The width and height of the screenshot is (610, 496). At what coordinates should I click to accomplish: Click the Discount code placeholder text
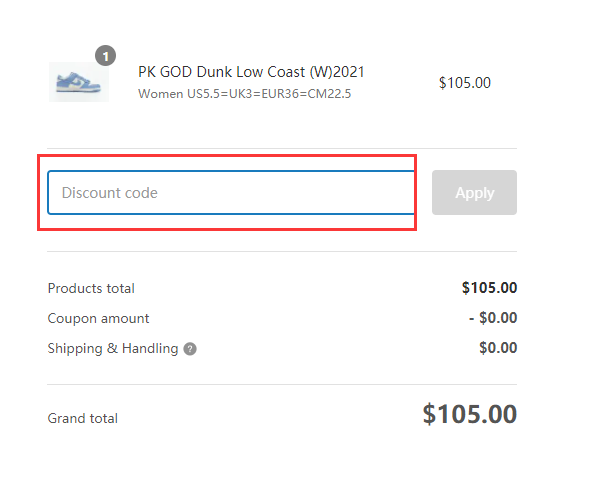click(110, 193)
